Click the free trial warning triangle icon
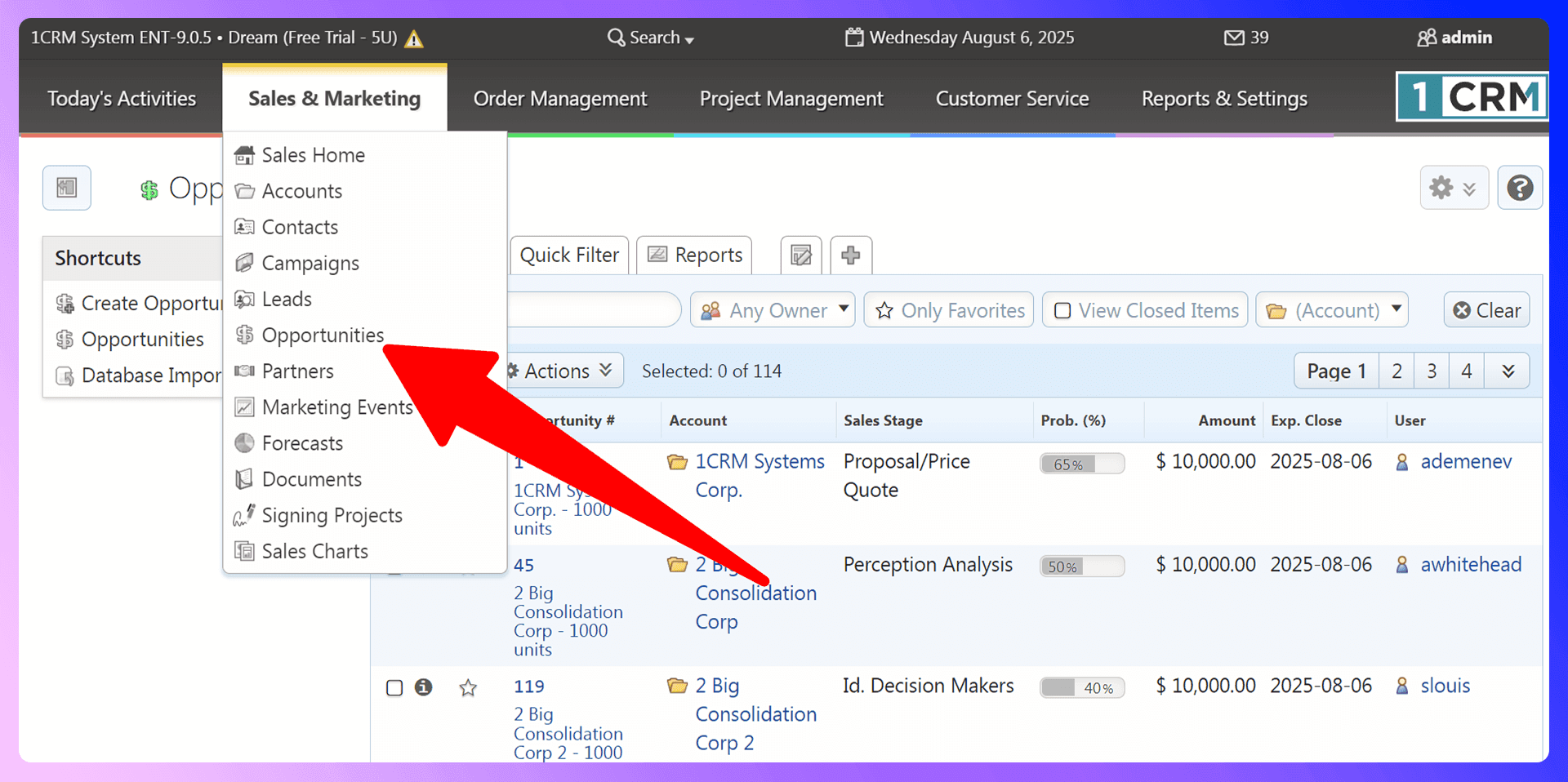This screenshot has height=782, width=1568. pos(414,38)
